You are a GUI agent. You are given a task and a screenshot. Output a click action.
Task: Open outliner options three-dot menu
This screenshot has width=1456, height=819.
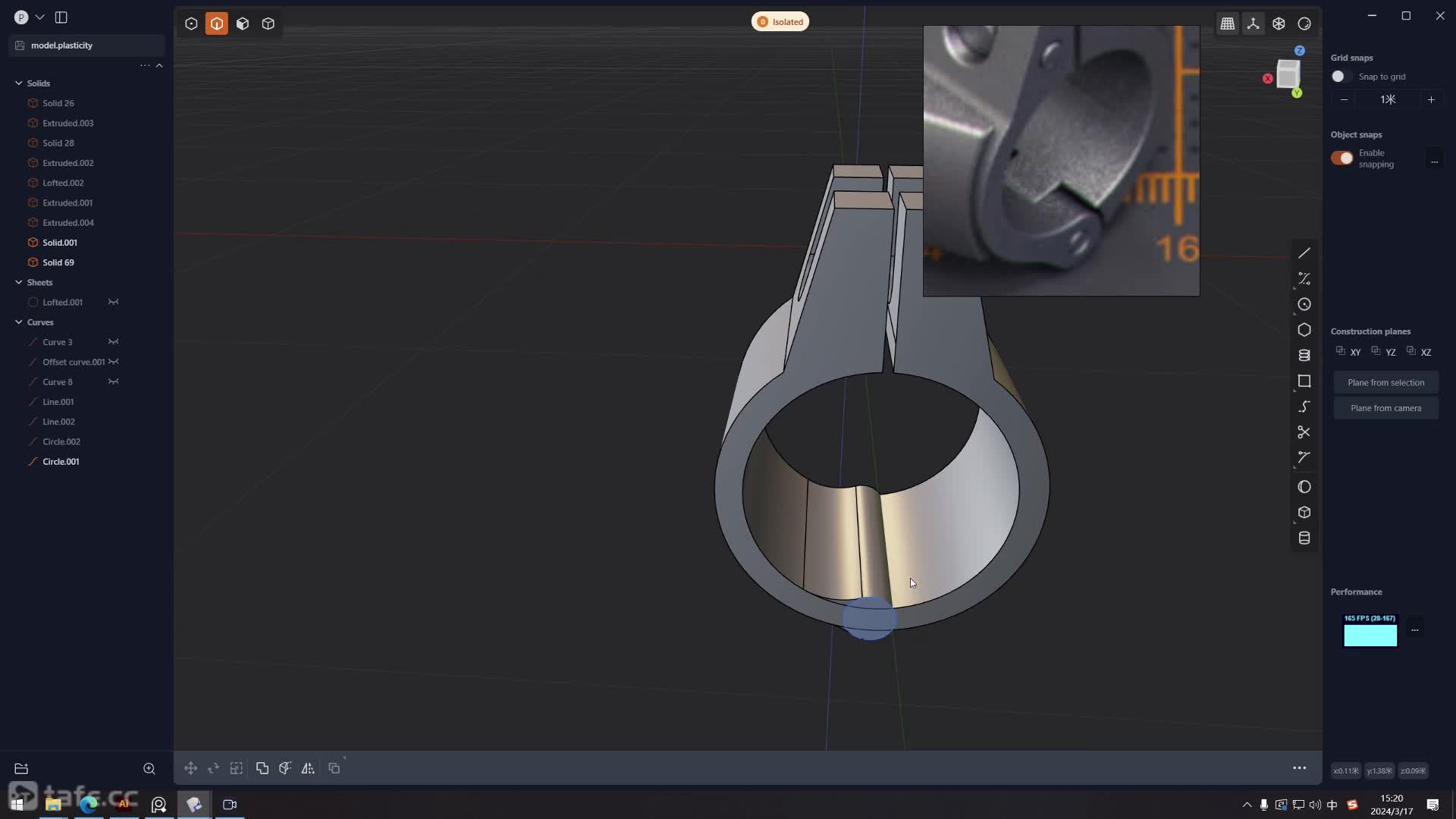coord(145,65)
